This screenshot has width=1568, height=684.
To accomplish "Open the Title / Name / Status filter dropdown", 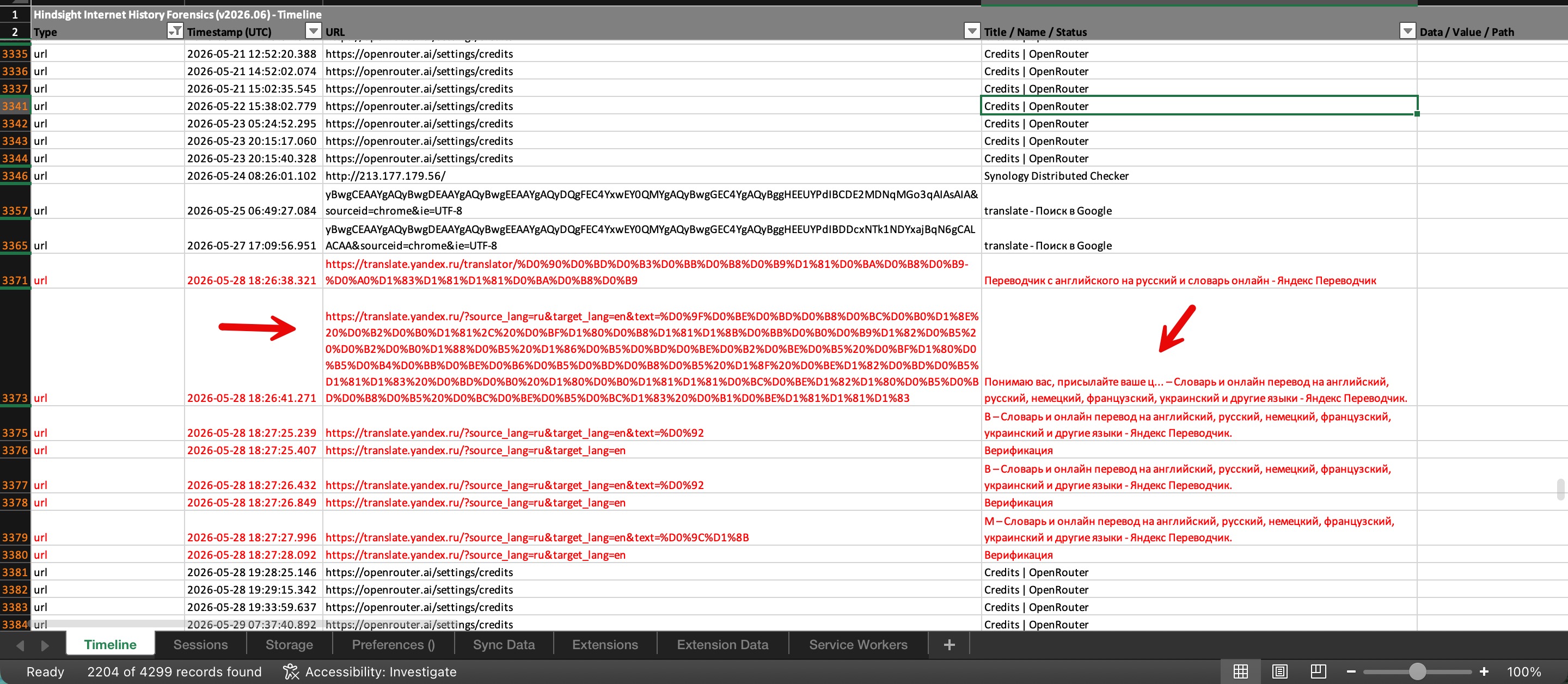I will tap(1407, 31).
